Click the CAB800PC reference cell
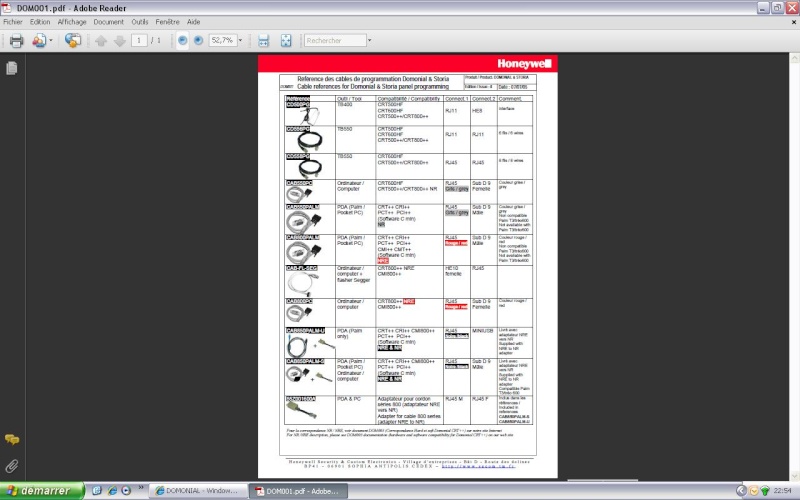 point(299,301)
